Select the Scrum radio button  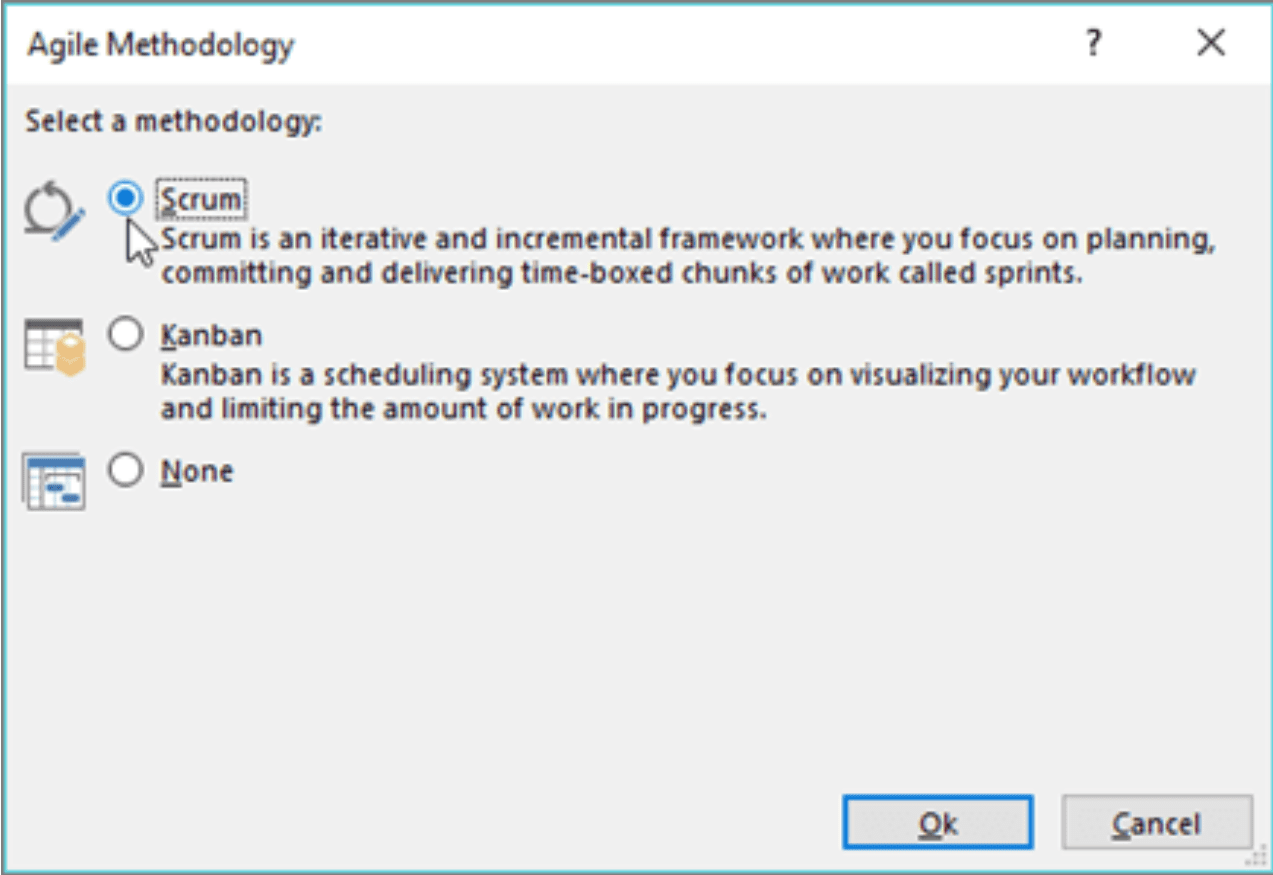pos(125,199)
